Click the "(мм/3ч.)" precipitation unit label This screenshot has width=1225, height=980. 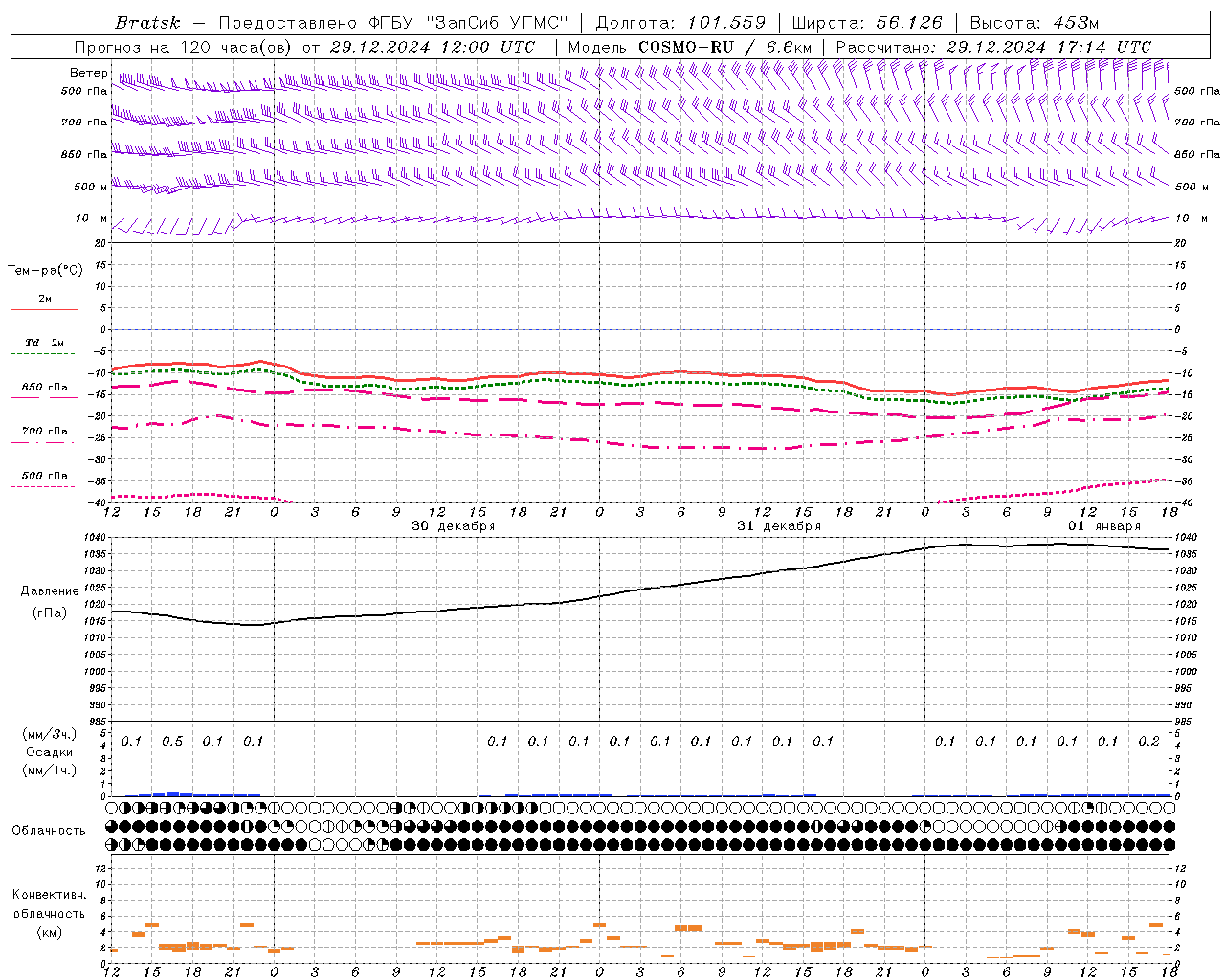point(50,734)
